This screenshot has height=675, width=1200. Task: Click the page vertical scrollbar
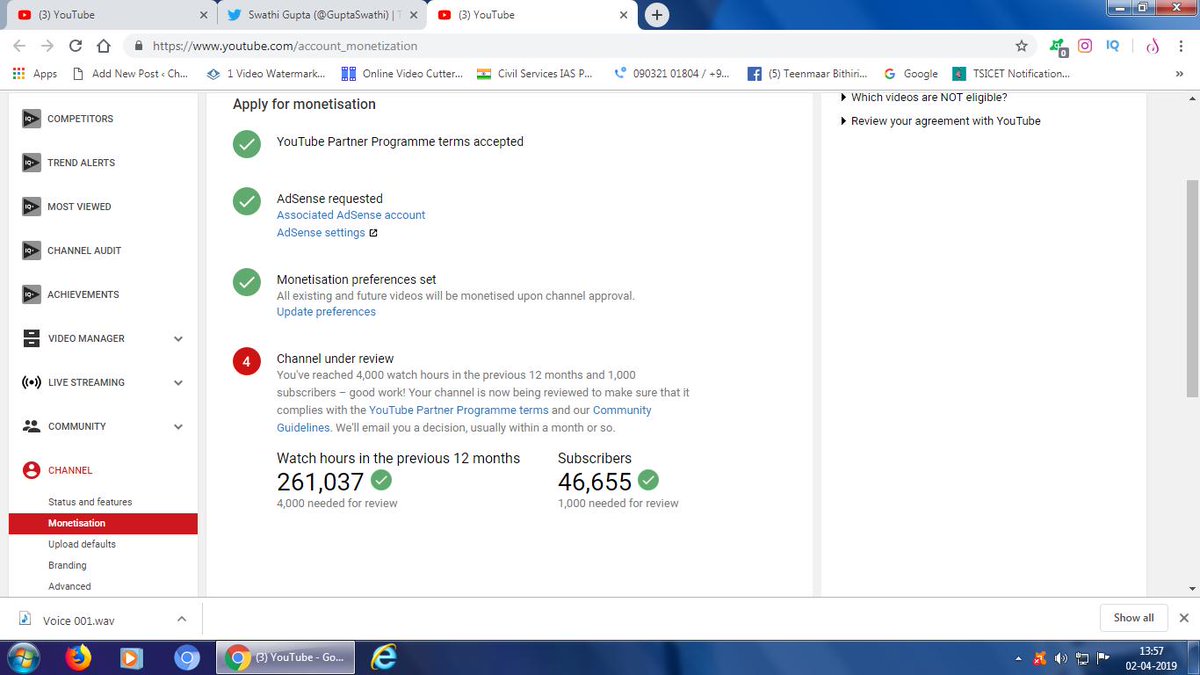click(1192, 288)
